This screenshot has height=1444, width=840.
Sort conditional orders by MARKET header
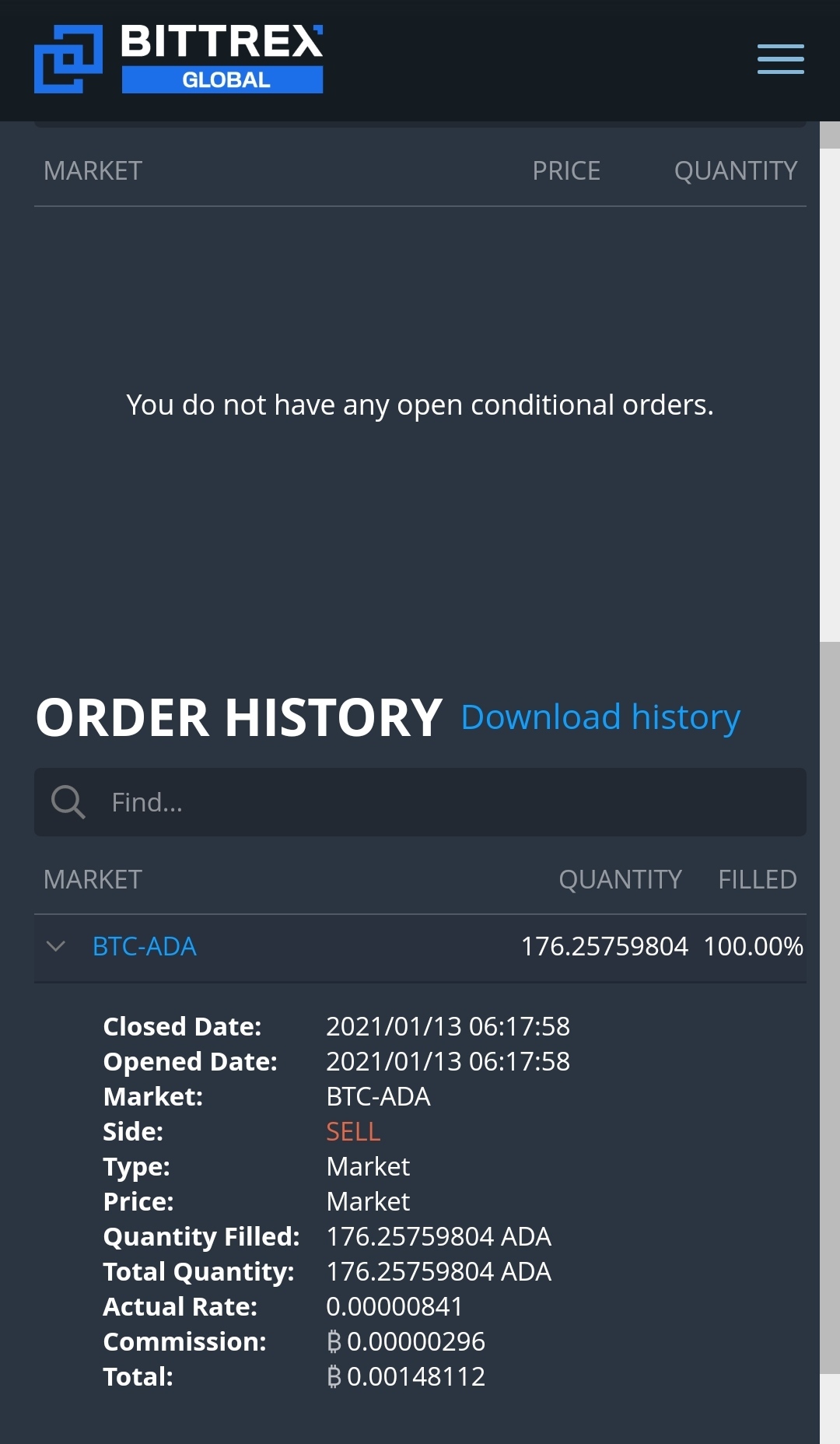[93, 171]
